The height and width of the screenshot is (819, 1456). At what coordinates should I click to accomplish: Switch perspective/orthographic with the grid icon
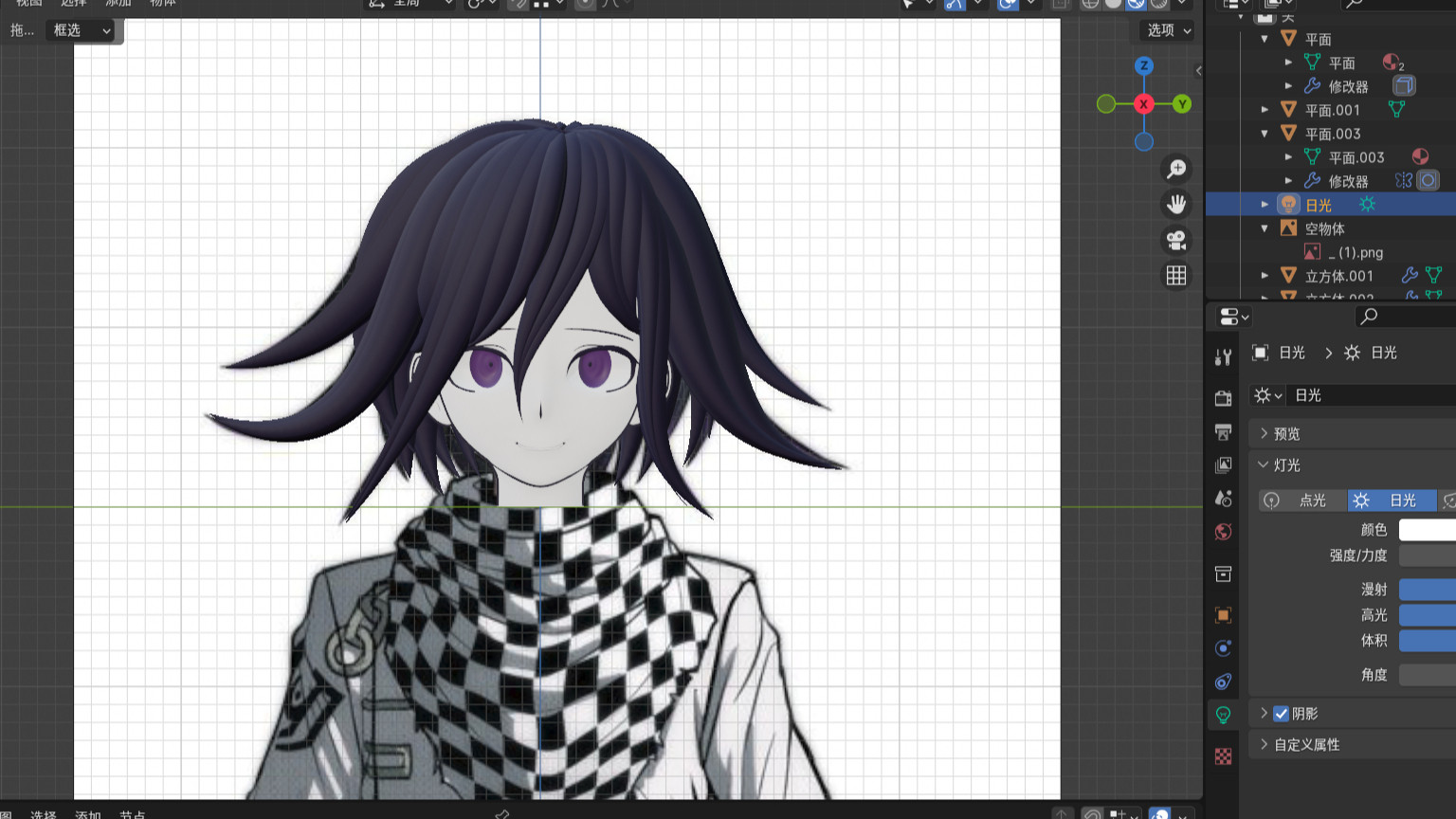tap(1176, 276)
